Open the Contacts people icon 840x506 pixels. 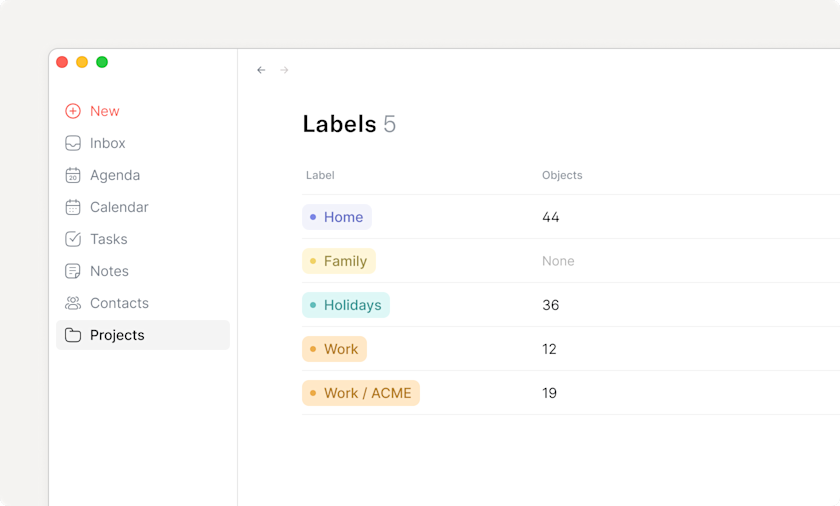pos(73,303)
